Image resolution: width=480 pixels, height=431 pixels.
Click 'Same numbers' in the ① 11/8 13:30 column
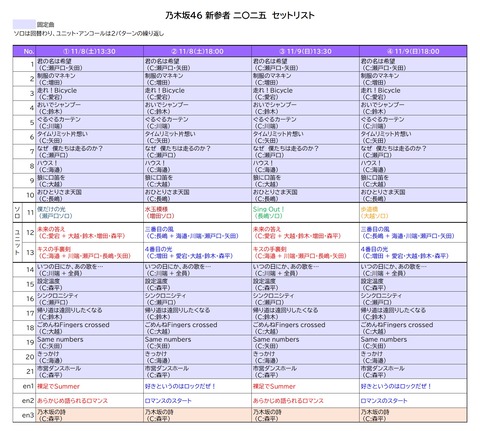click(60, 339)
